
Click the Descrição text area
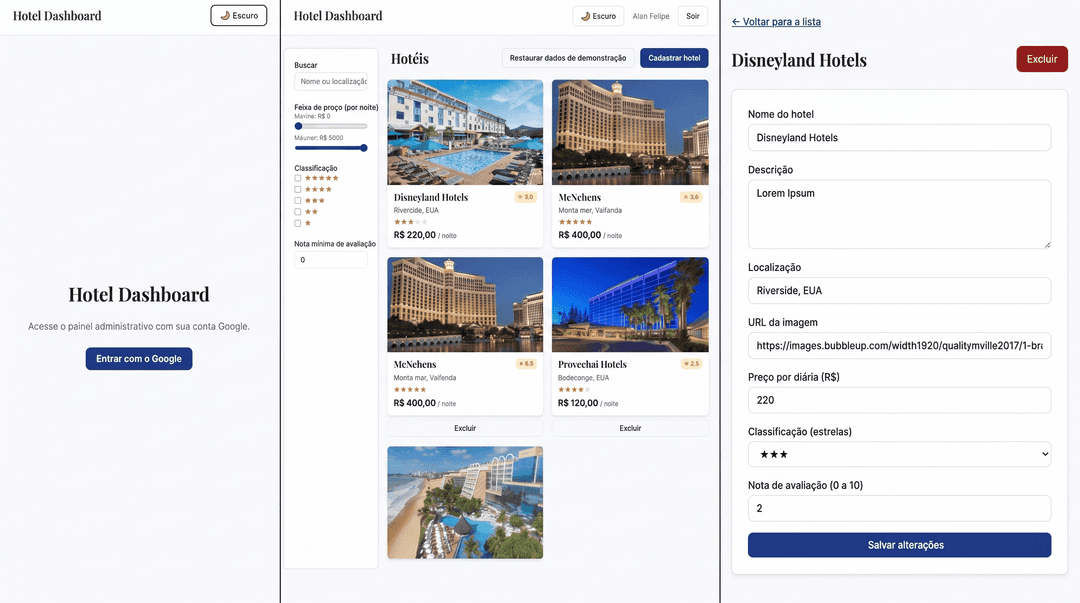[899, 214]
